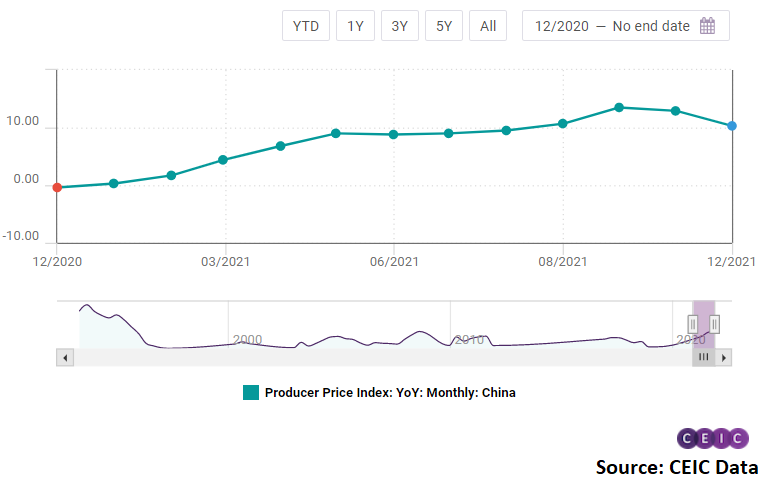
Task: Click the scrollbar right arrow
Action: pos(725,357)
